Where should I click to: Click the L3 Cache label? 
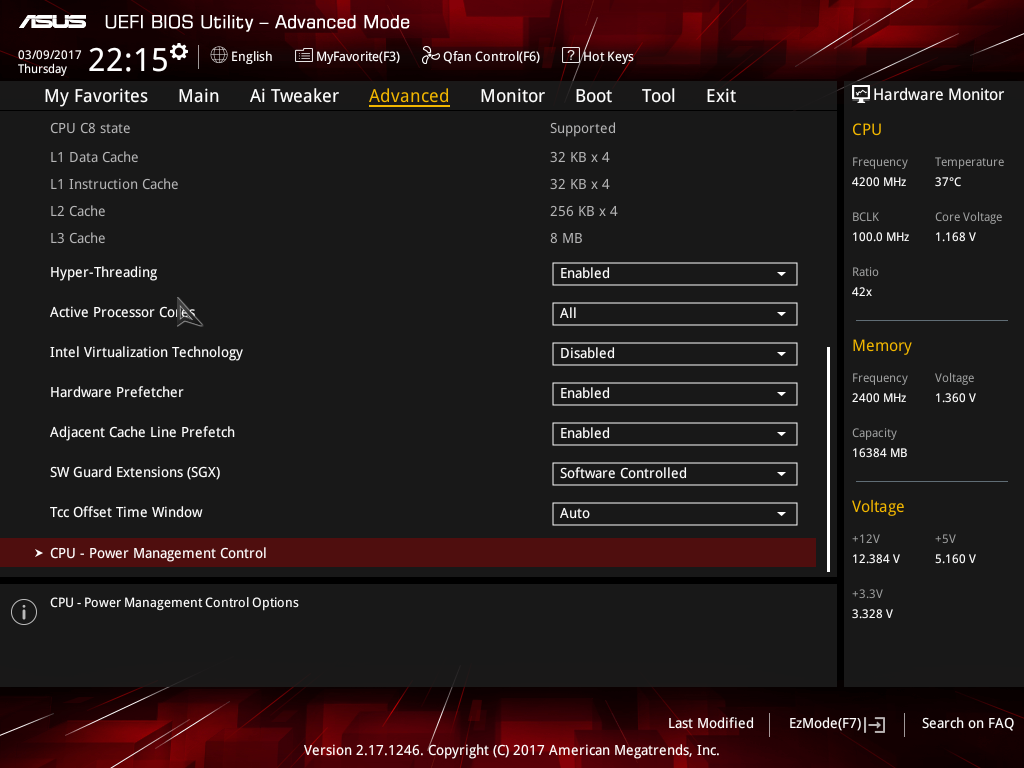[78, 238]
